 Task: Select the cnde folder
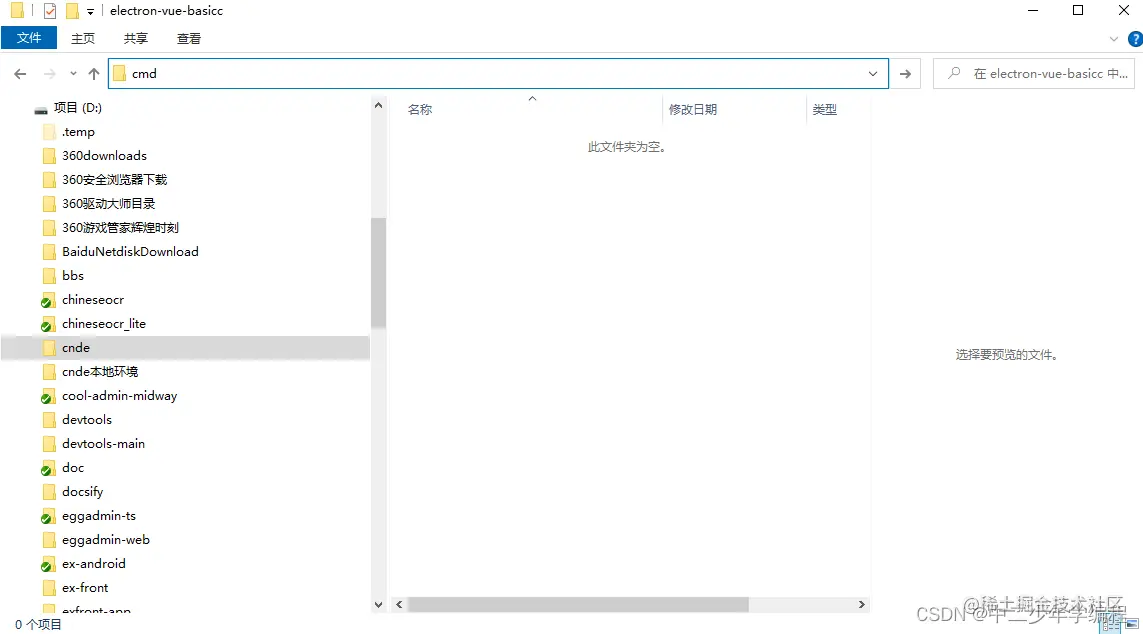tap(76, 348)
